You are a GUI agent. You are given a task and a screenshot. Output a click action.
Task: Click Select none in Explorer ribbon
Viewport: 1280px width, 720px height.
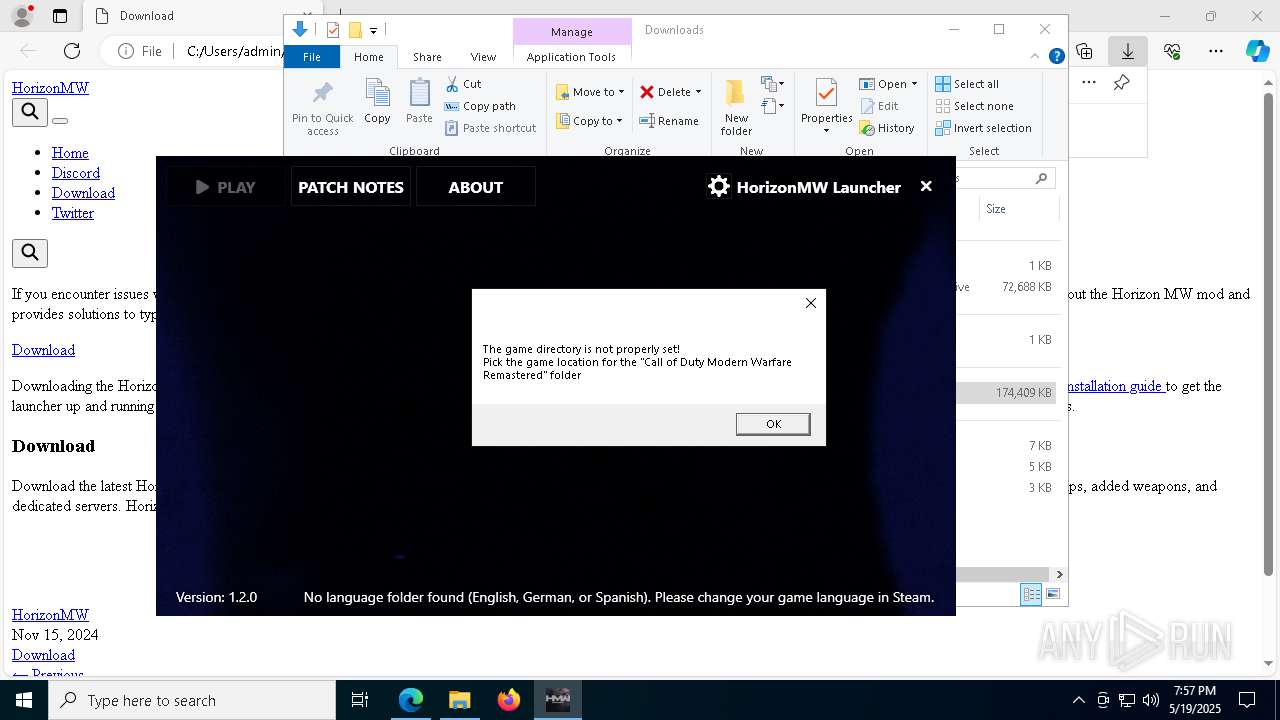[975, 106]
